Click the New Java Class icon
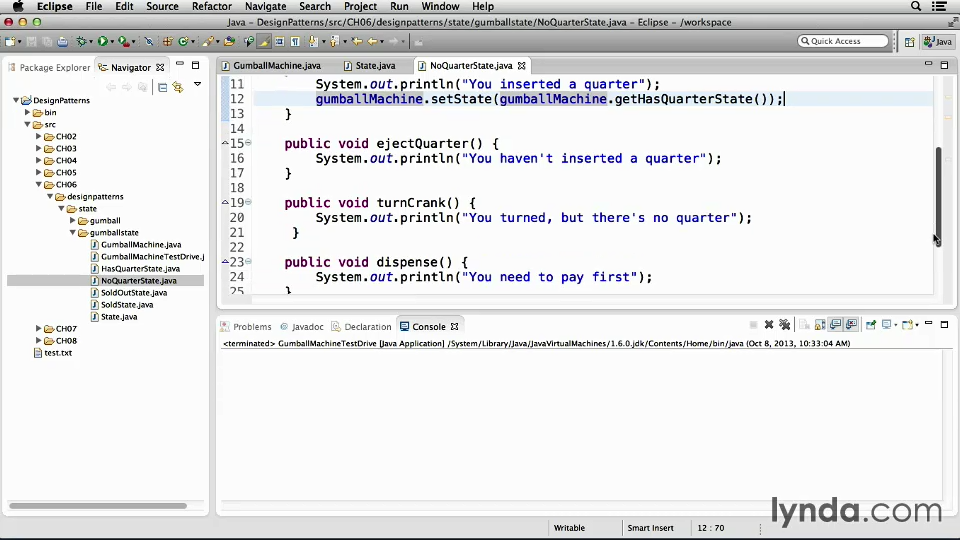This screenshot has width=960, height=540. point(183,42)
